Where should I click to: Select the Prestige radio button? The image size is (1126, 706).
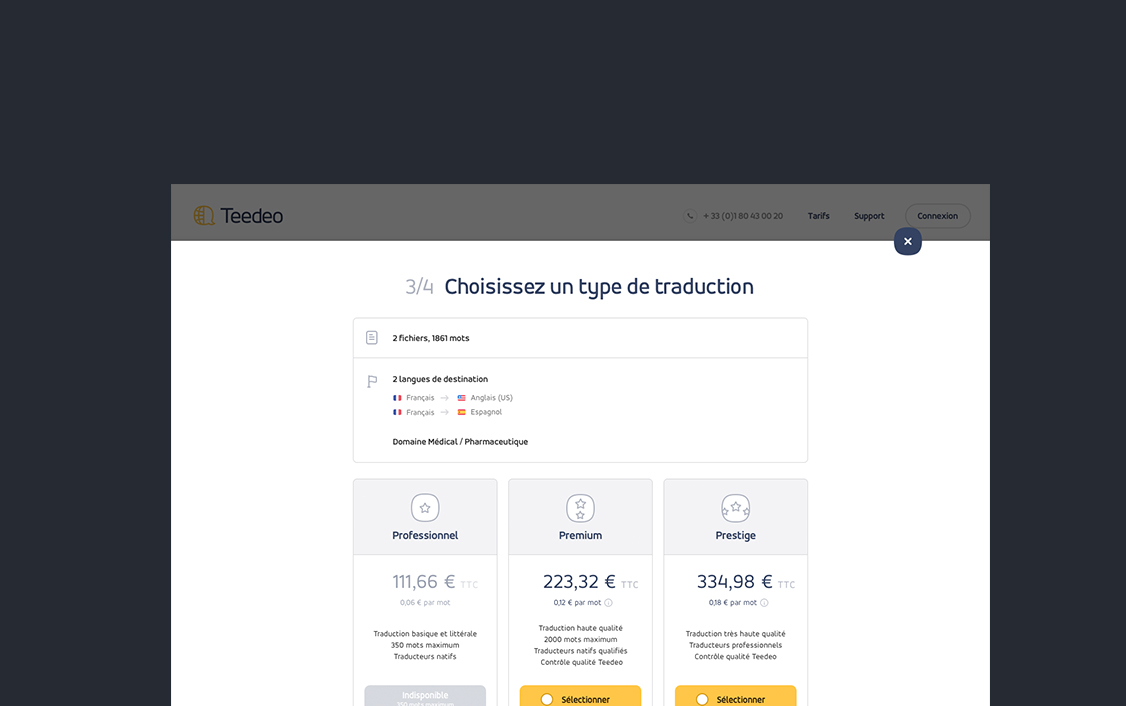702,700
